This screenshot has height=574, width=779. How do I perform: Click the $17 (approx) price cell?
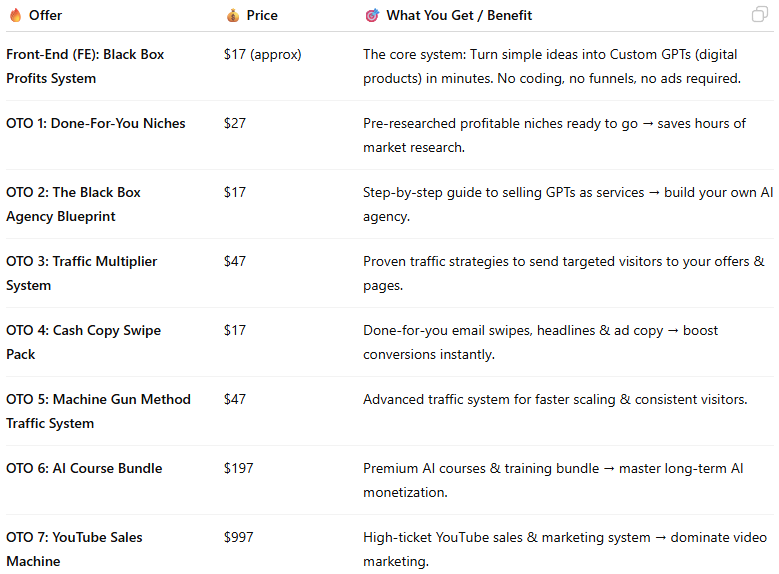pyautogui.click(x=262, y=54)
